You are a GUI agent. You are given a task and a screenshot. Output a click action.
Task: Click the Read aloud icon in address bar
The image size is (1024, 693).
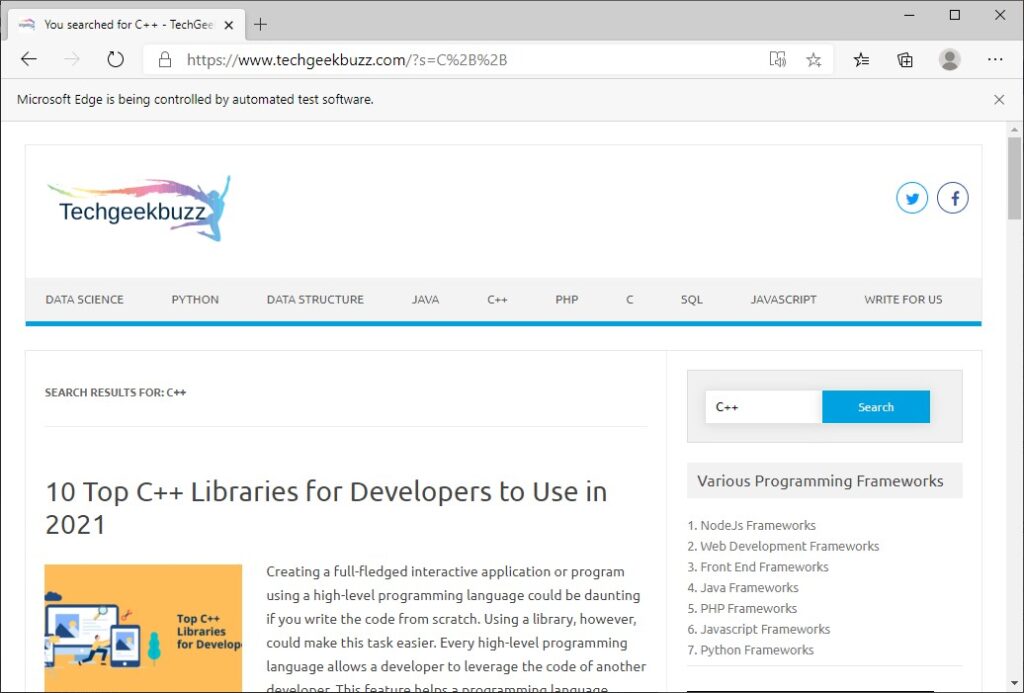777,60
